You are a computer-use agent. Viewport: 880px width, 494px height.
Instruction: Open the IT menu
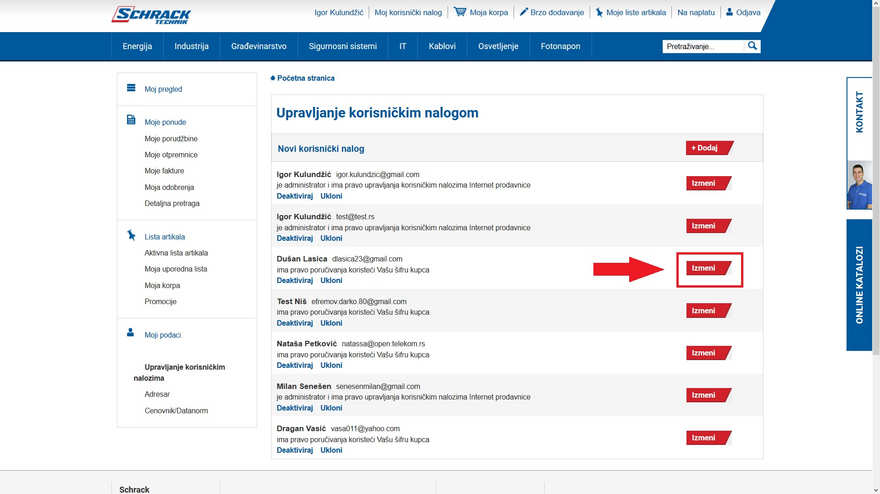402,46
